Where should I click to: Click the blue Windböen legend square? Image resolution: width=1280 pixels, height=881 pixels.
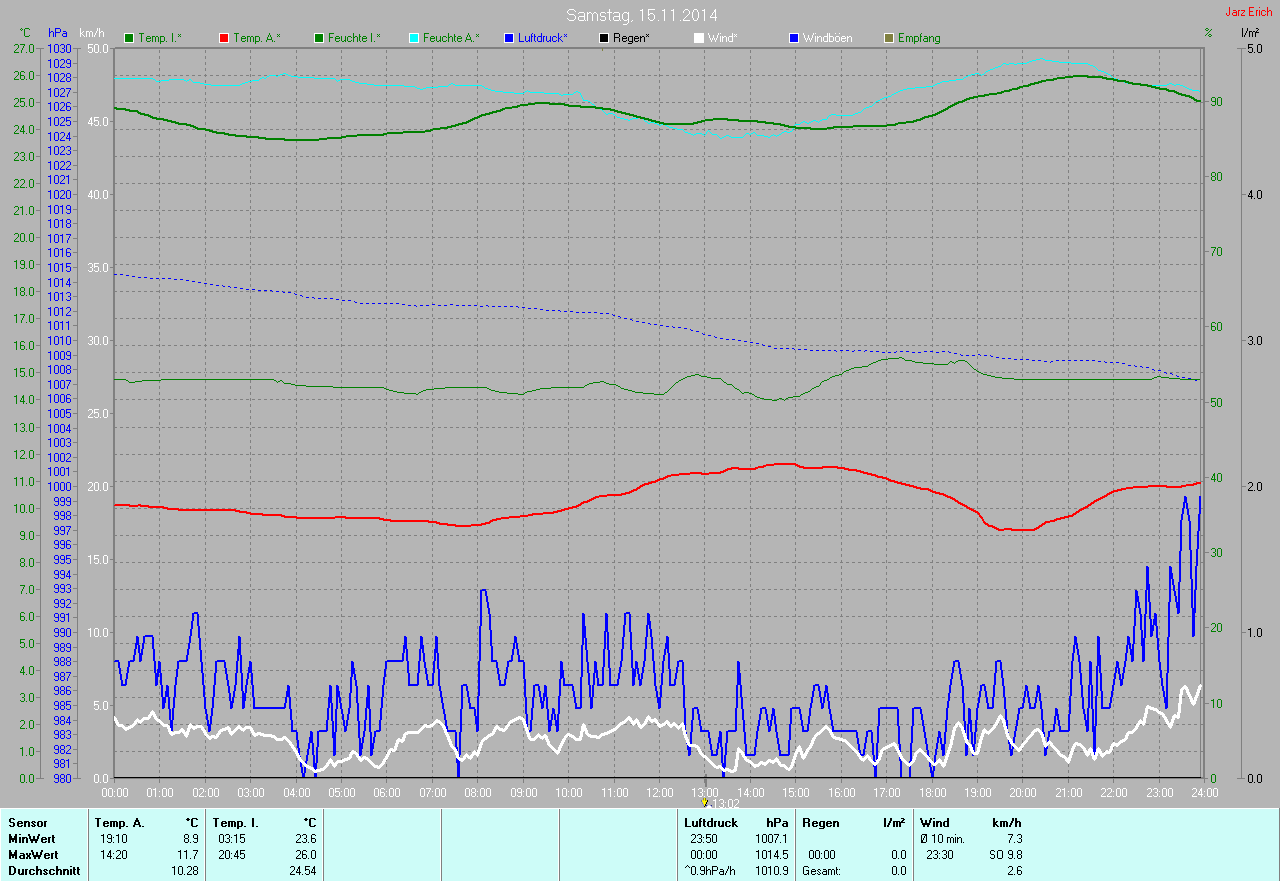794,38
